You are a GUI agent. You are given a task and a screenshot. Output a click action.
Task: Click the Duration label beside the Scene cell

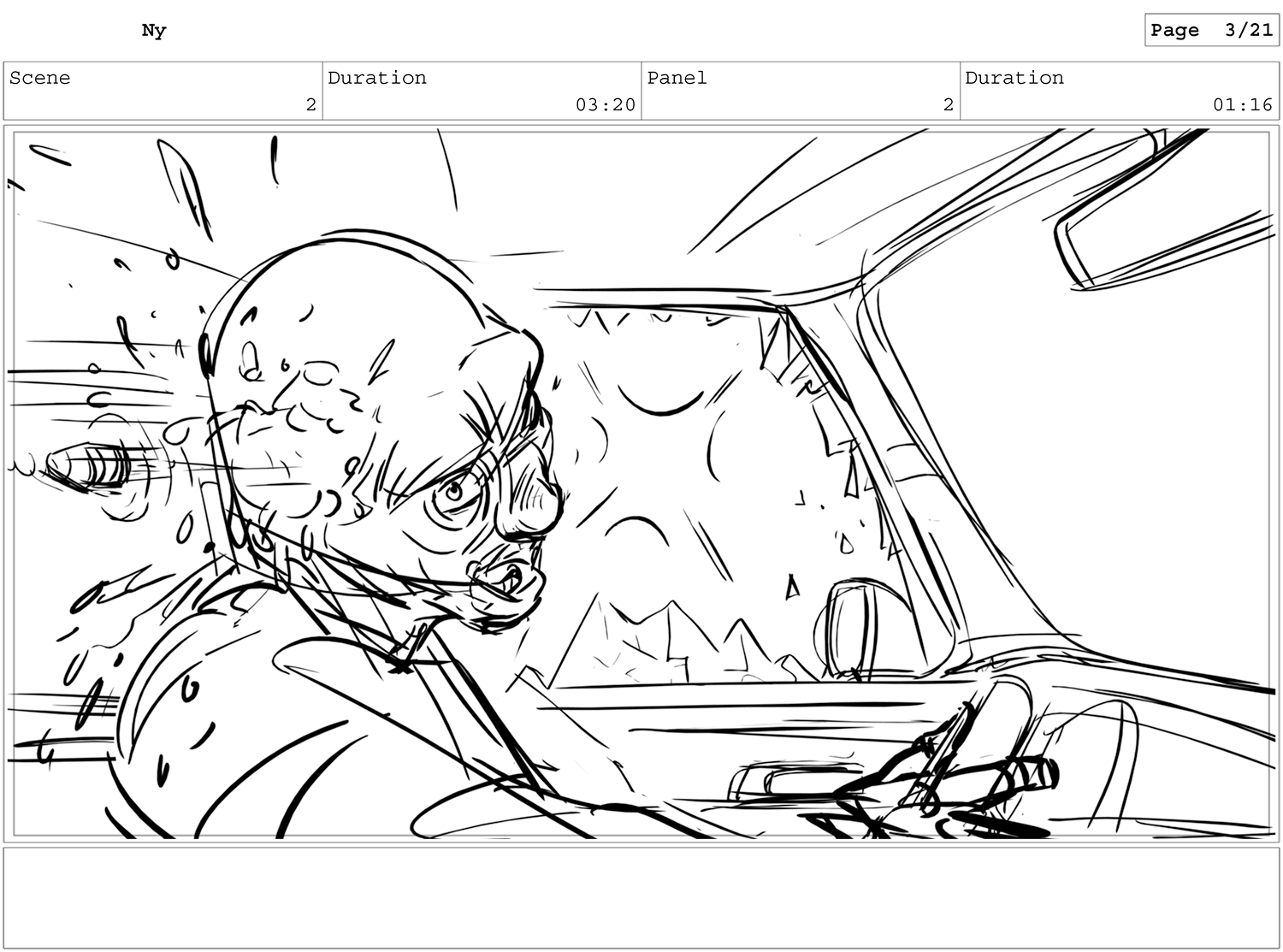point(377,78)
